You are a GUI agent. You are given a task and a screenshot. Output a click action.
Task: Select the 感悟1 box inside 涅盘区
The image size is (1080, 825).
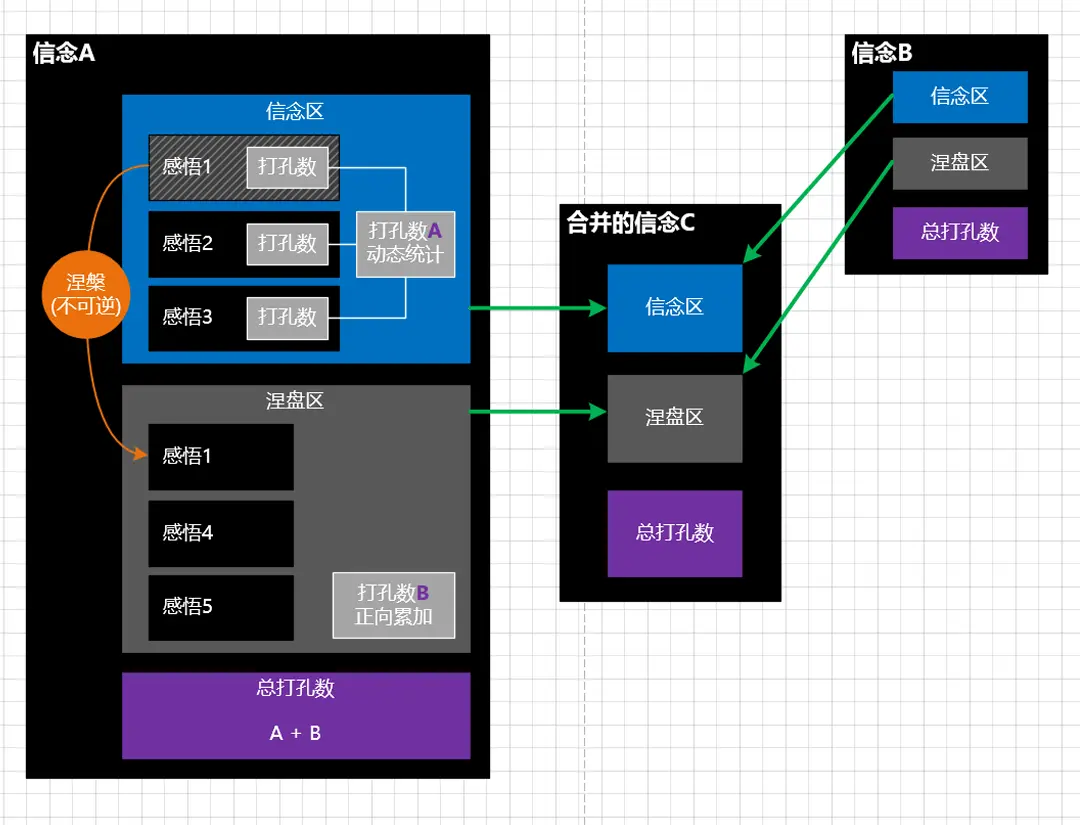click(x=220, y=457)
